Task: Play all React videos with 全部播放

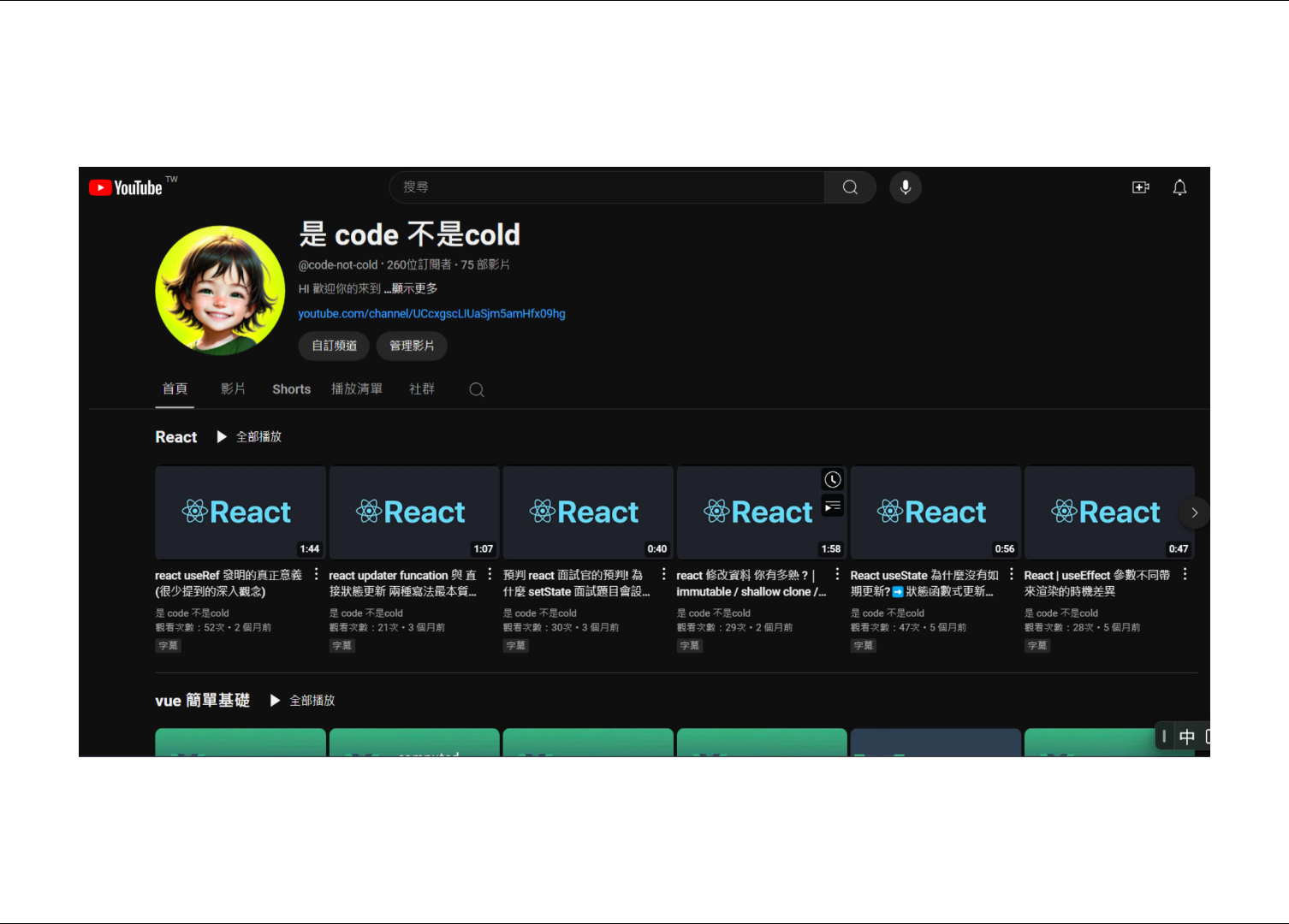Action: 250,437
